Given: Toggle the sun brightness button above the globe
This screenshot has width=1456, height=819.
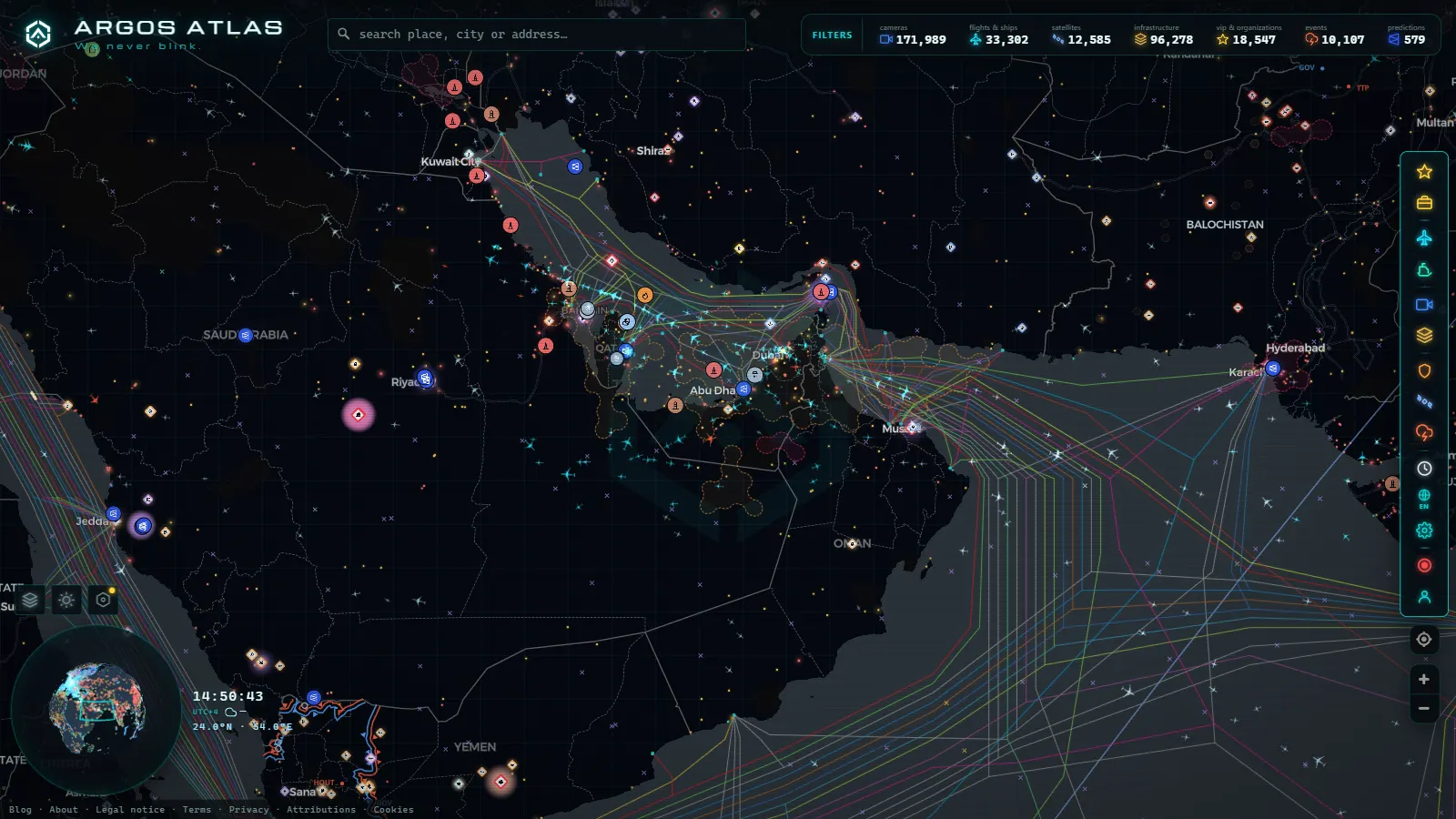Looking at the screenshot, I should tap(66, 600).
